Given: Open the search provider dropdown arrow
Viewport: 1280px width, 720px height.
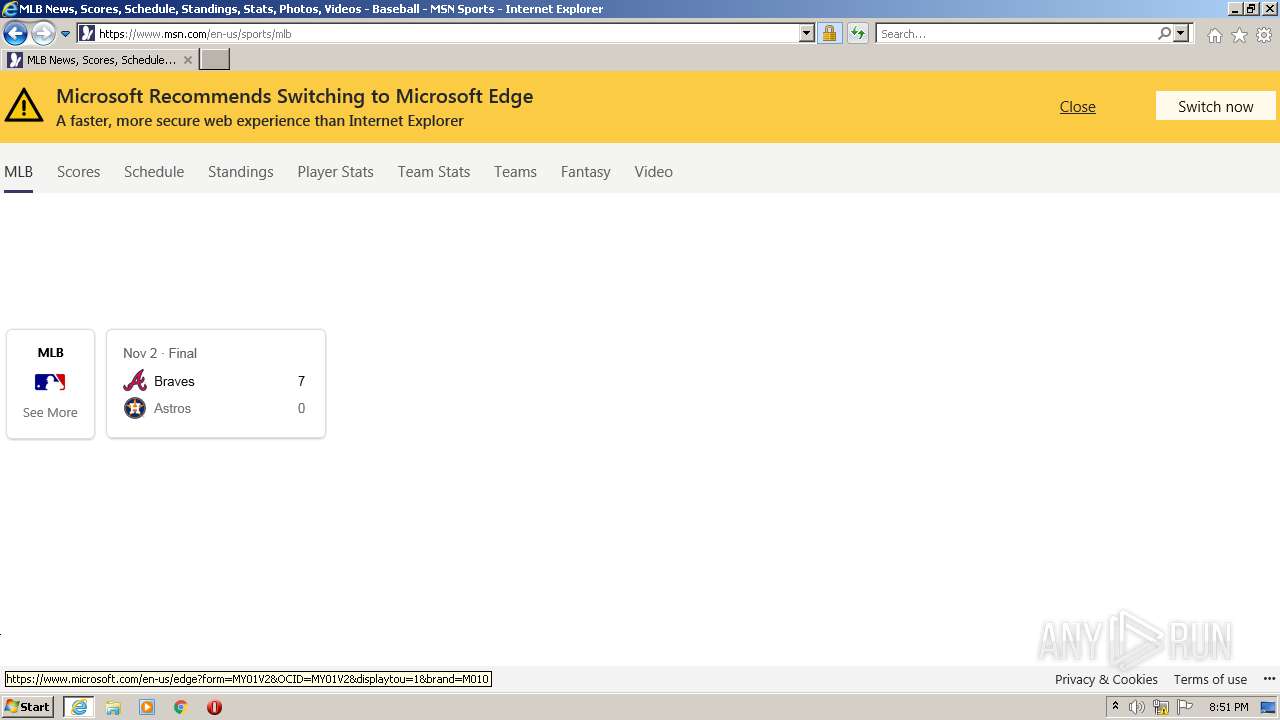Looking at the screenshot, I should pos(1181,34).
